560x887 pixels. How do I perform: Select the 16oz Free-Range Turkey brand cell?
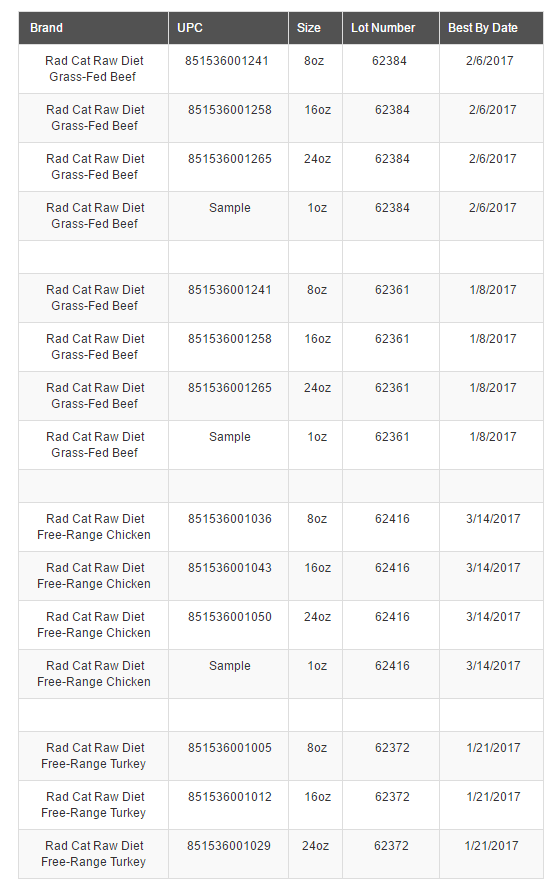click(x=93, y=805)
